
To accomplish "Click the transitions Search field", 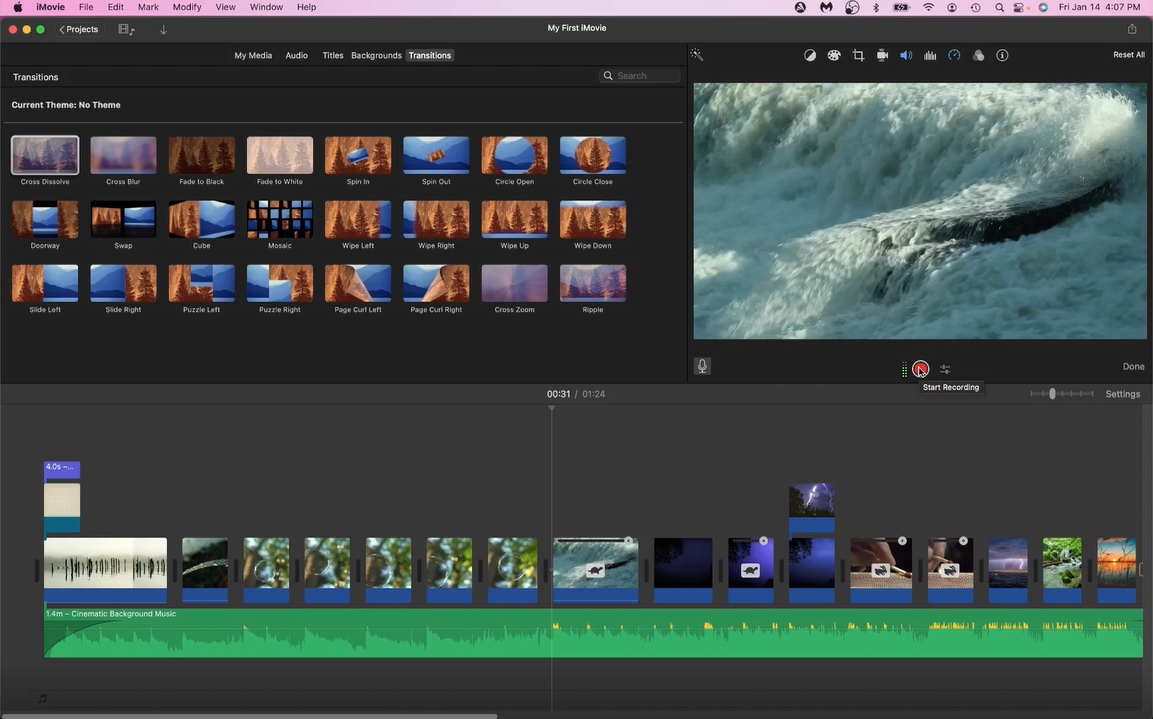I will click(x=640, y=76).
